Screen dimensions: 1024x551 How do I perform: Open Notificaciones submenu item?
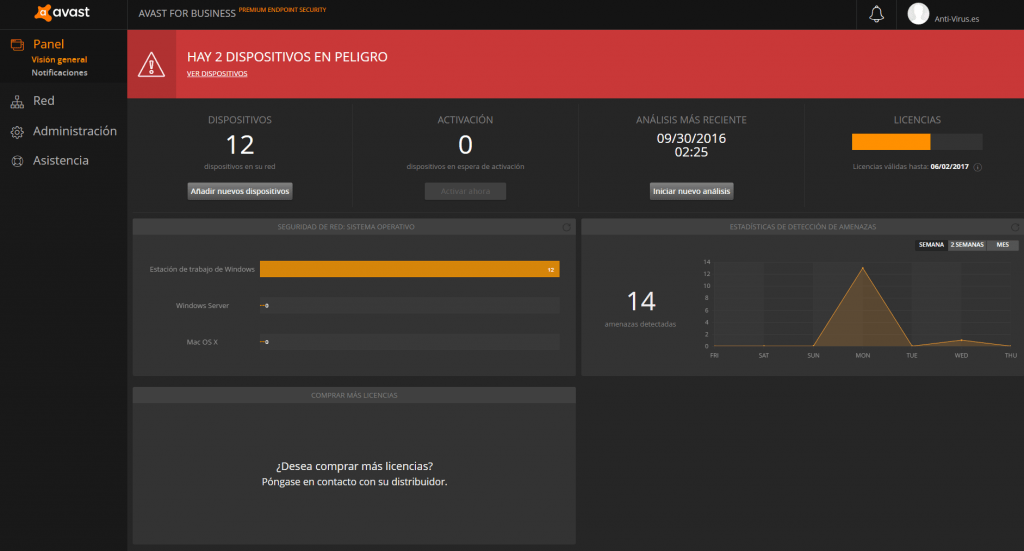[59, 72]
